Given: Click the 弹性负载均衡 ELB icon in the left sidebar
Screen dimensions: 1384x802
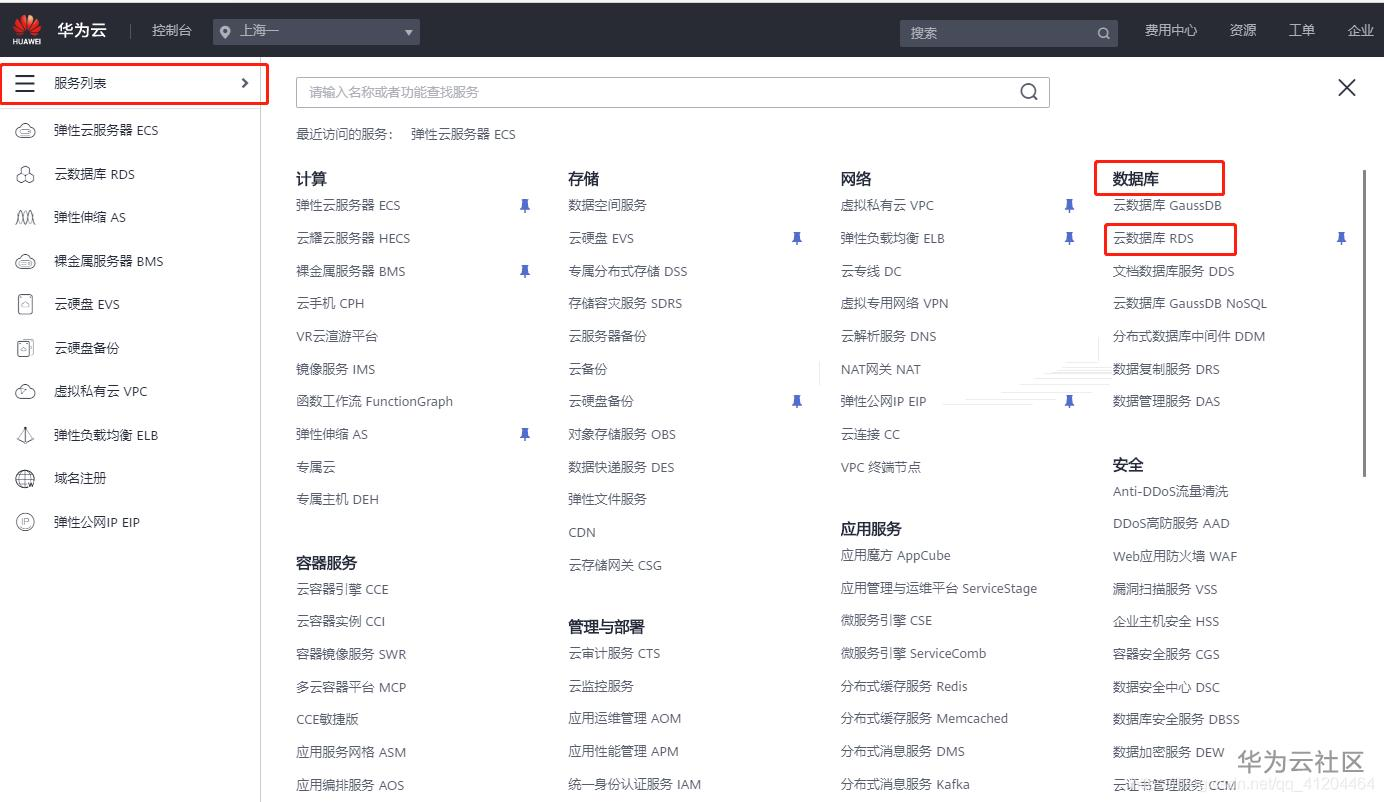Looking at the screenshot, I should tap(26, 435).
